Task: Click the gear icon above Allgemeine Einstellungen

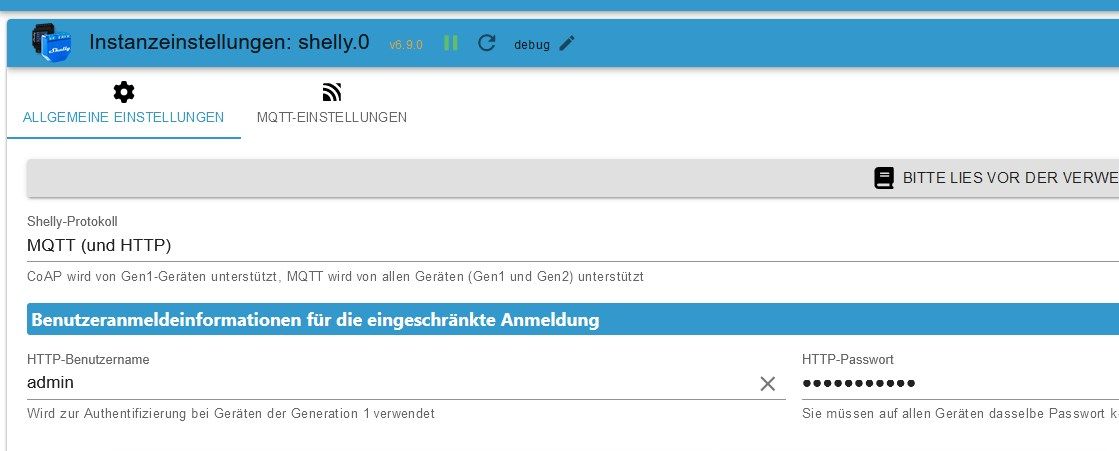Action: coord(123,92)
